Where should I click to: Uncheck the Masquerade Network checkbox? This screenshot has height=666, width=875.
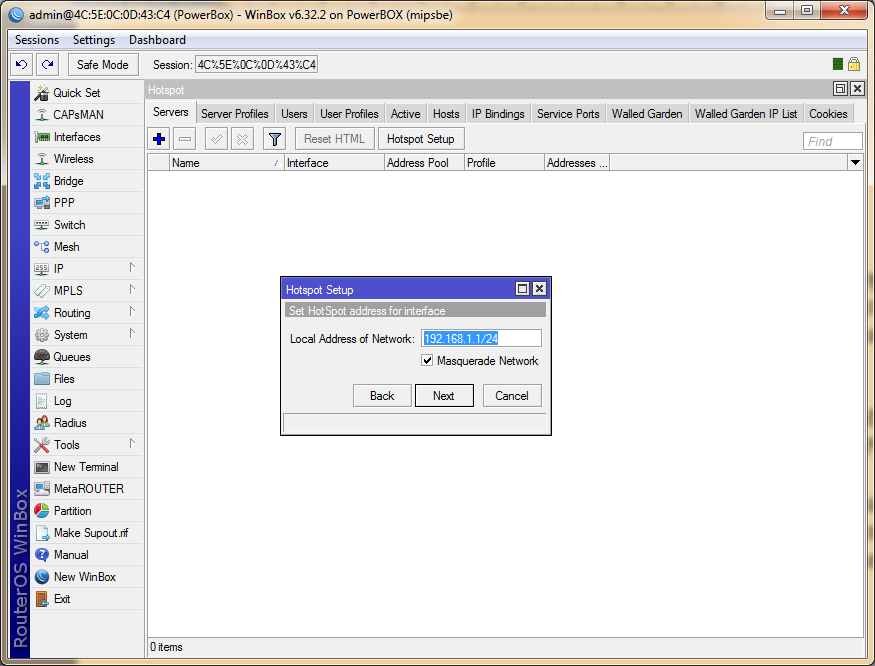click(427, 361)
